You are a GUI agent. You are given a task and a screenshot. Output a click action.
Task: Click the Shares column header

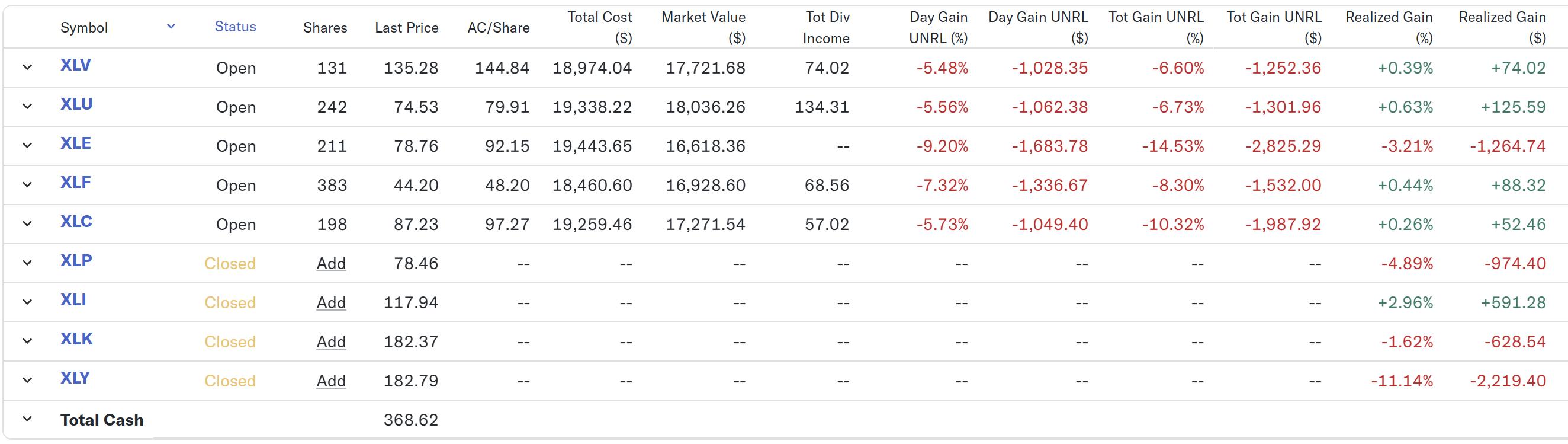pos(325,28)
